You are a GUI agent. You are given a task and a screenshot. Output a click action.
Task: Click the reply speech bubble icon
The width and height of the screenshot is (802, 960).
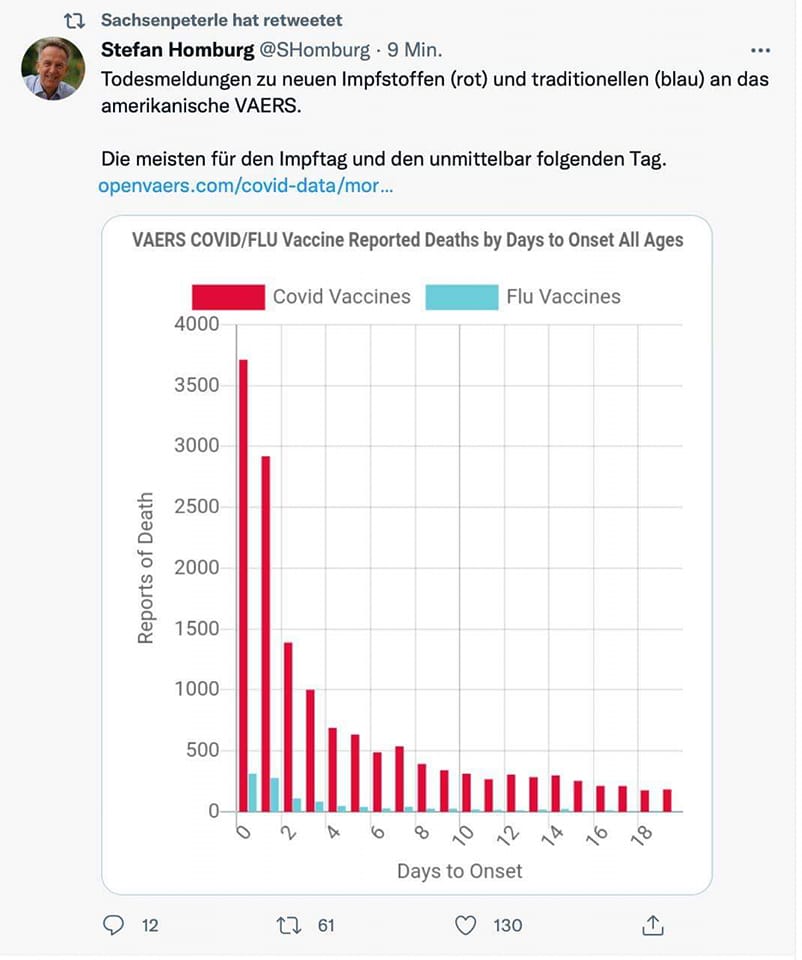click(114, 925)
